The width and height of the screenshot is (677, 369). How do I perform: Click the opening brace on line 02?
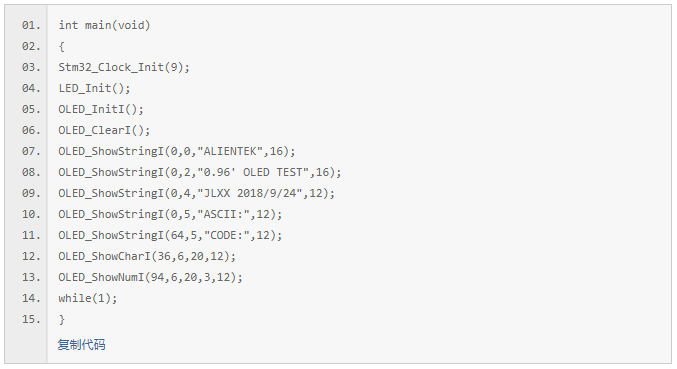pos(62,47)
